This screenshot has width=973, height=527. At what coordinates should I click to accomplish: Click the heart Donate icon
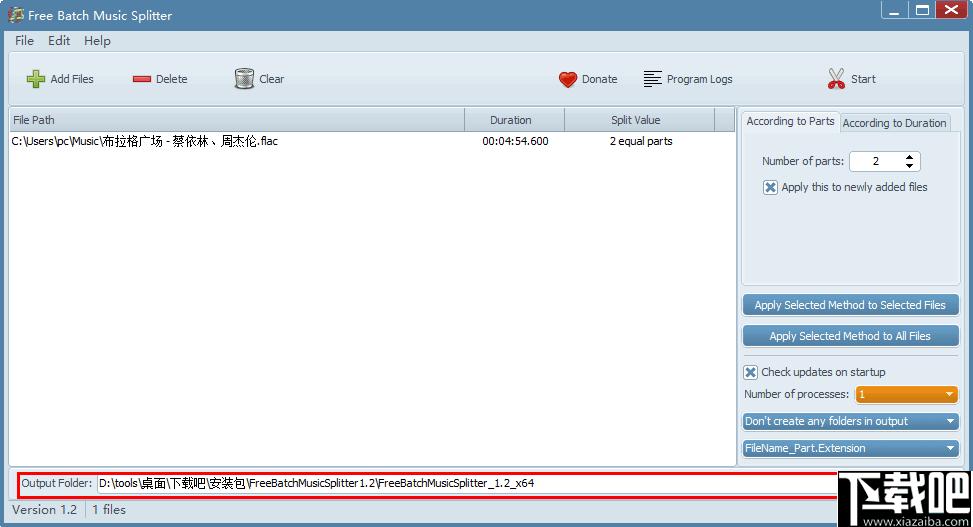tap(568, 79)
